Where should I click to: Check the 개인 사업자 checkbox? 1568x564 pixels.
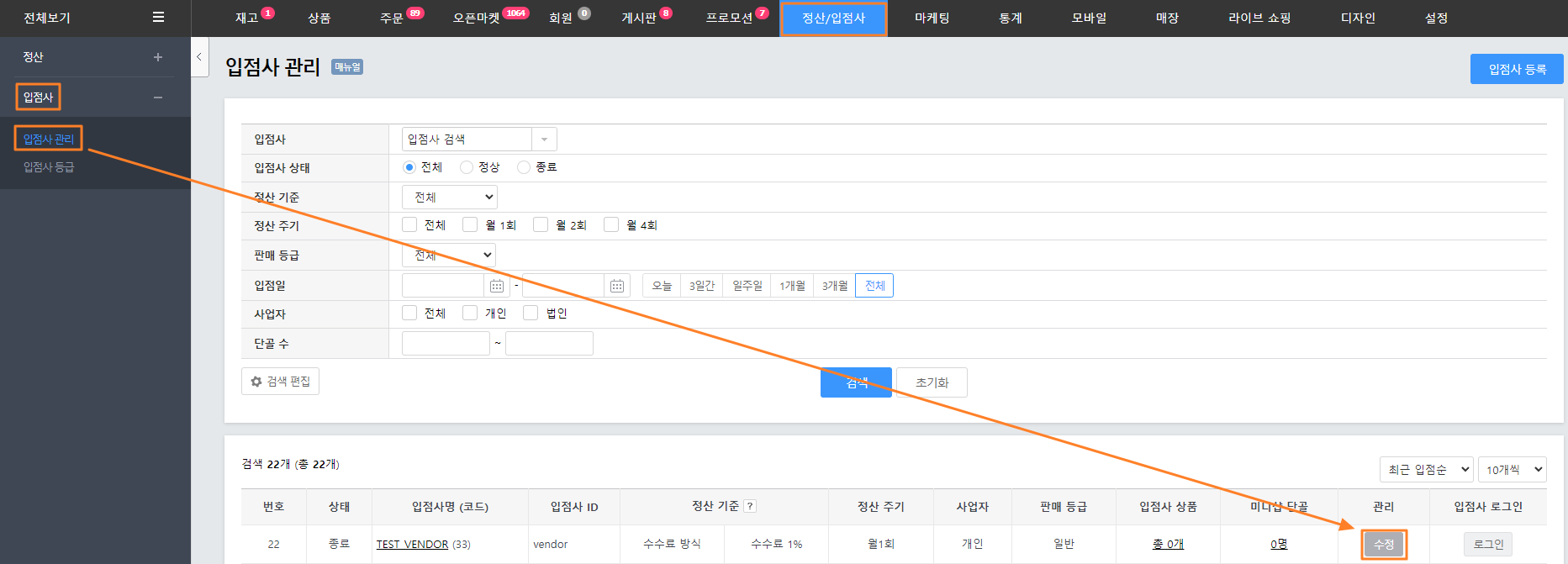pos(470,313)
